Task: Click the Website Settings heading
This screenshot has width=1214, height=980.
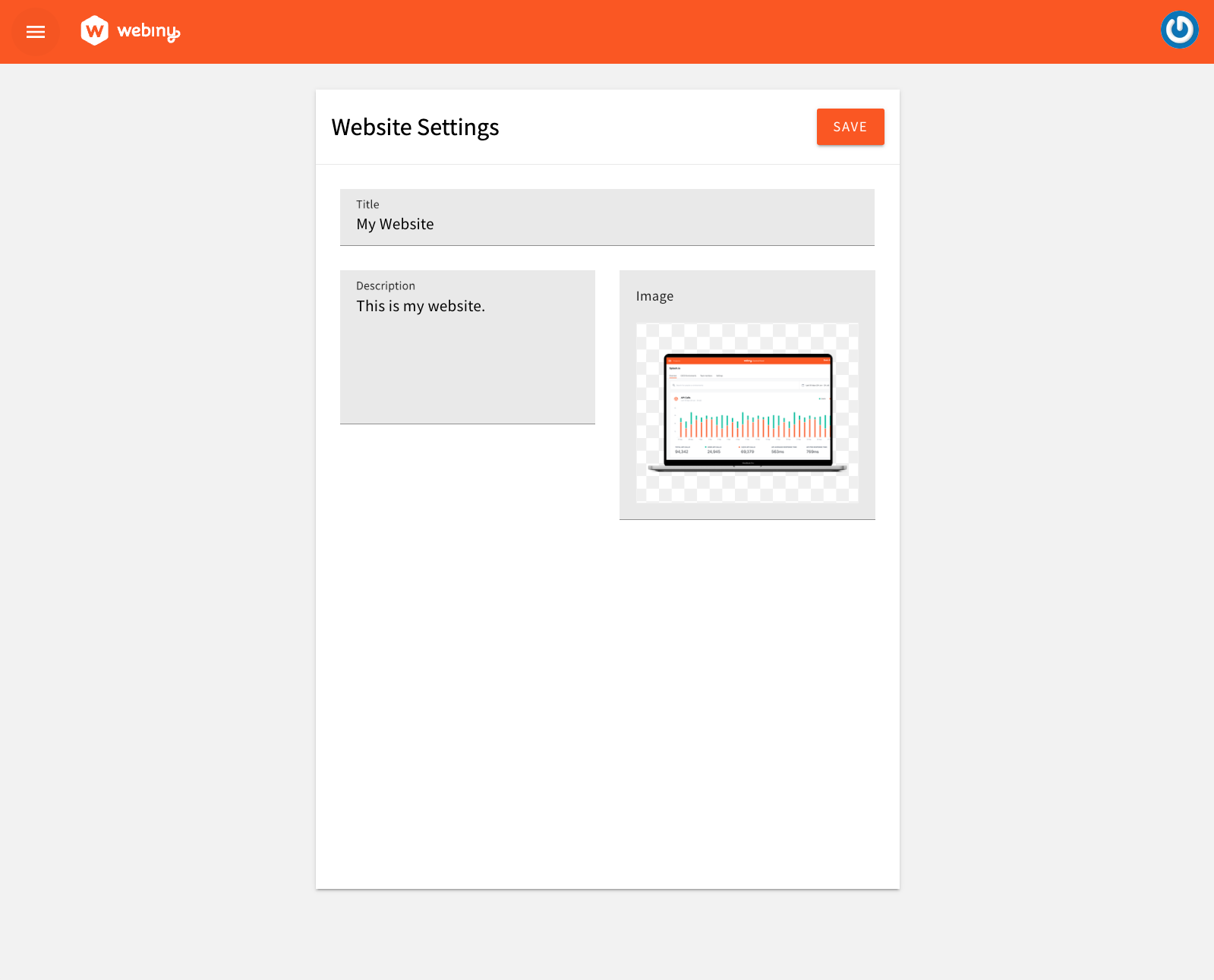Action: 415,127
